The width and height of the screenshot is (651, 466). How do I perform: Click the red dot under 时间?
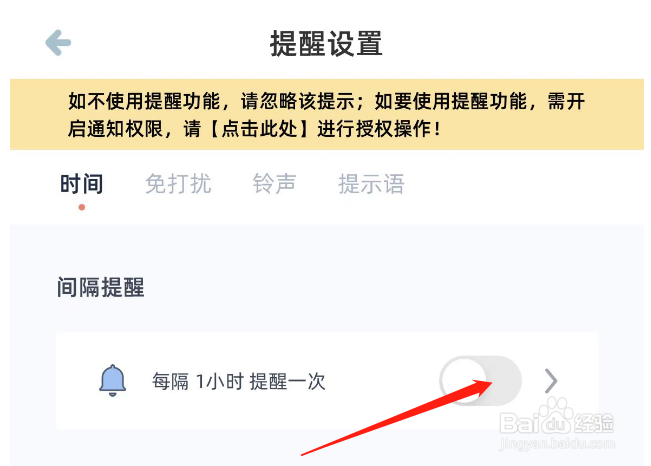(x=82, y=207)
